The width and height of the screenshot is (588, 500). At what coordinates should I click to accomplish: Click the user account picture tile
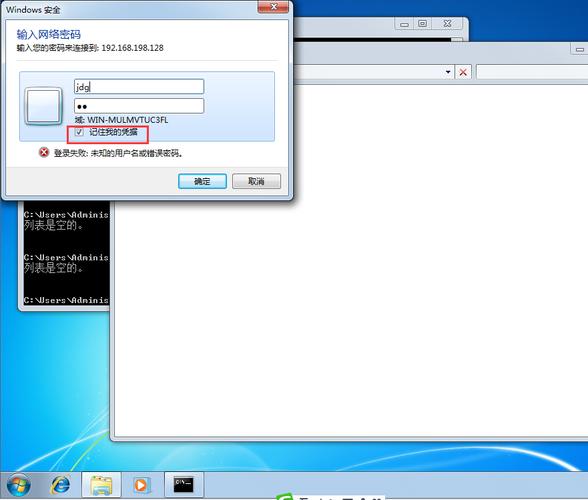(x=44, y=107)
